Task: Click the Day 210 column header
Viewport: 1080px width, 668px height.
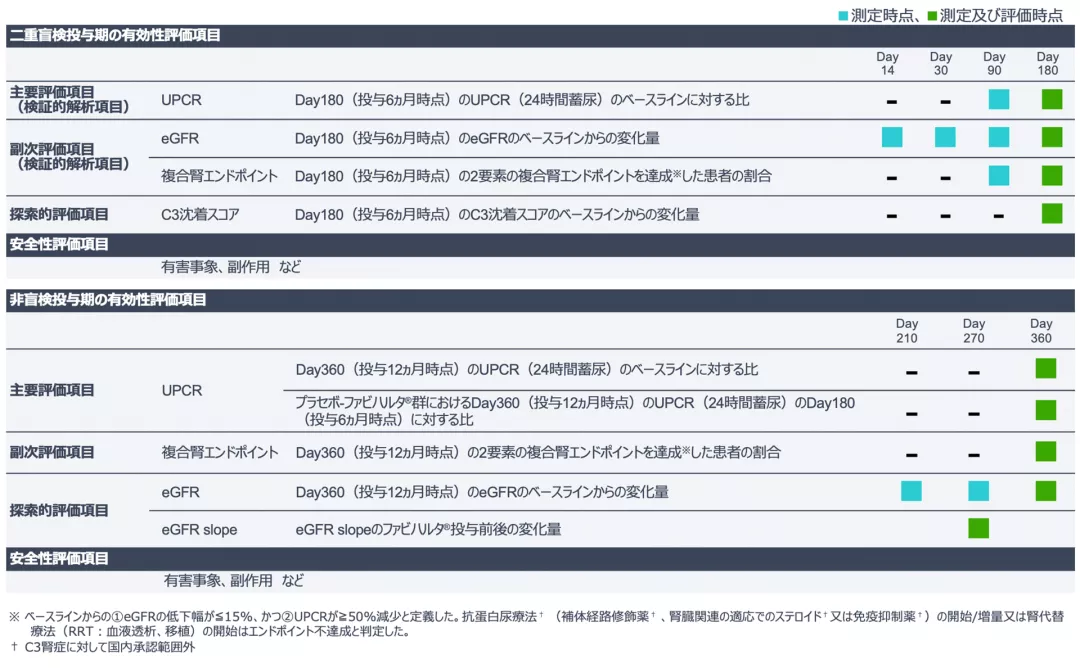Action: point(907,329)
